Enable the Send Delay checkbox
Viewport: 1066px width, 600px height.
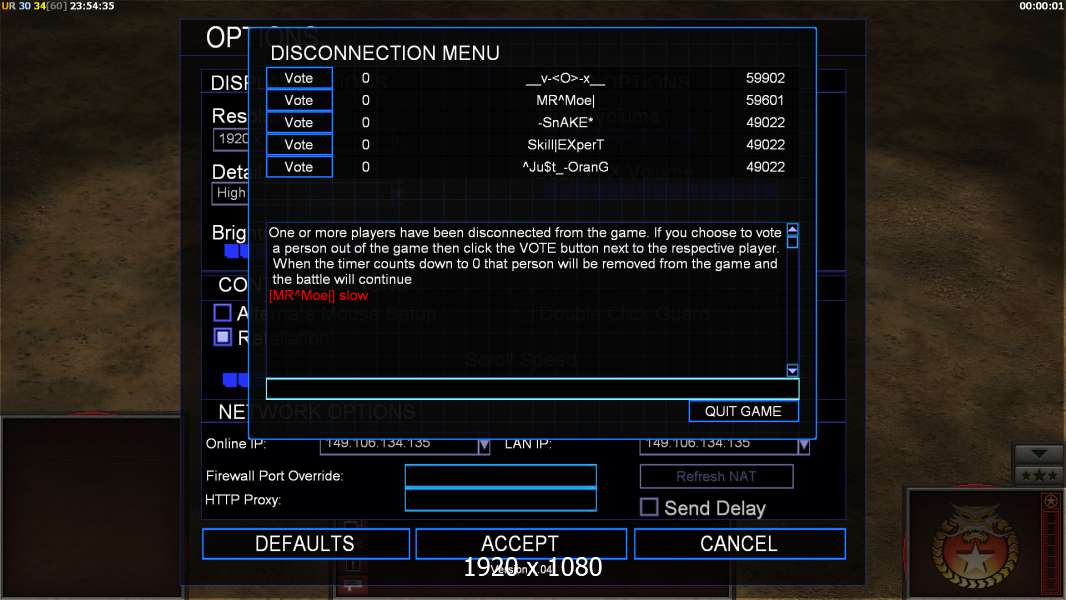click(649, 507)
